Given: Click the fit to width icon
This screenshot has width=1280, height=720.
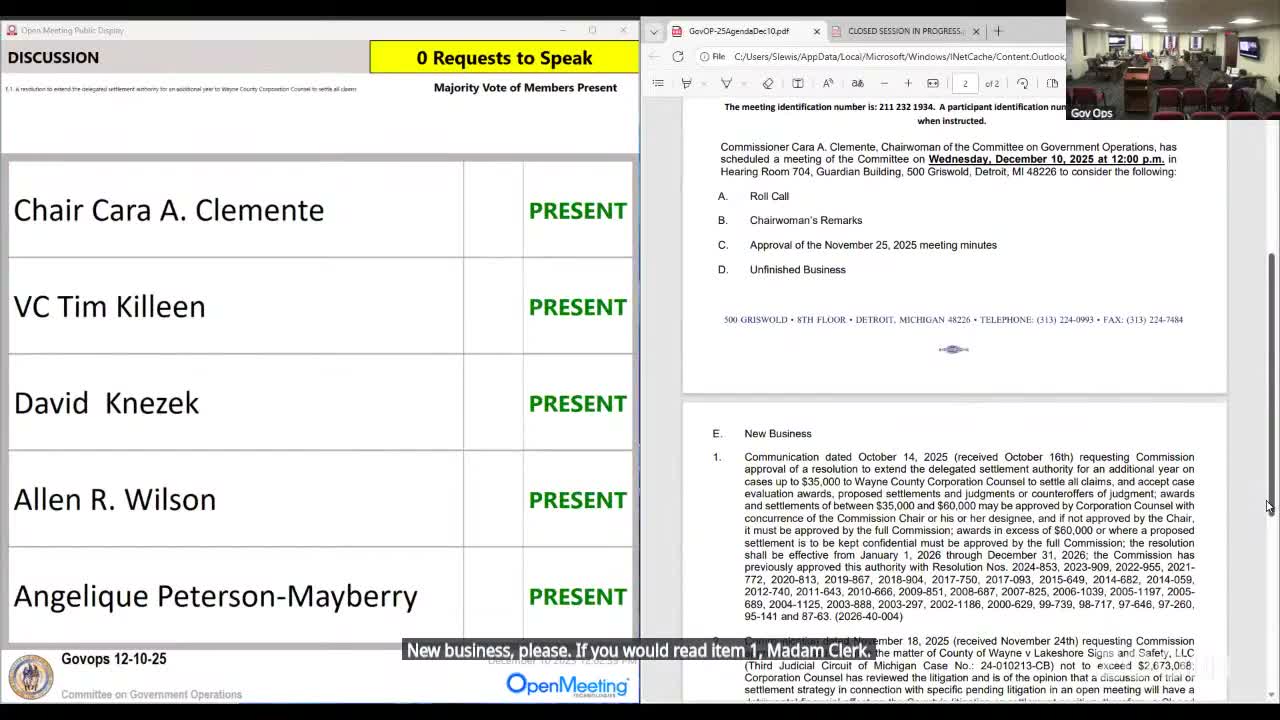Looking at the screenshot, I should tap(933, 83).
